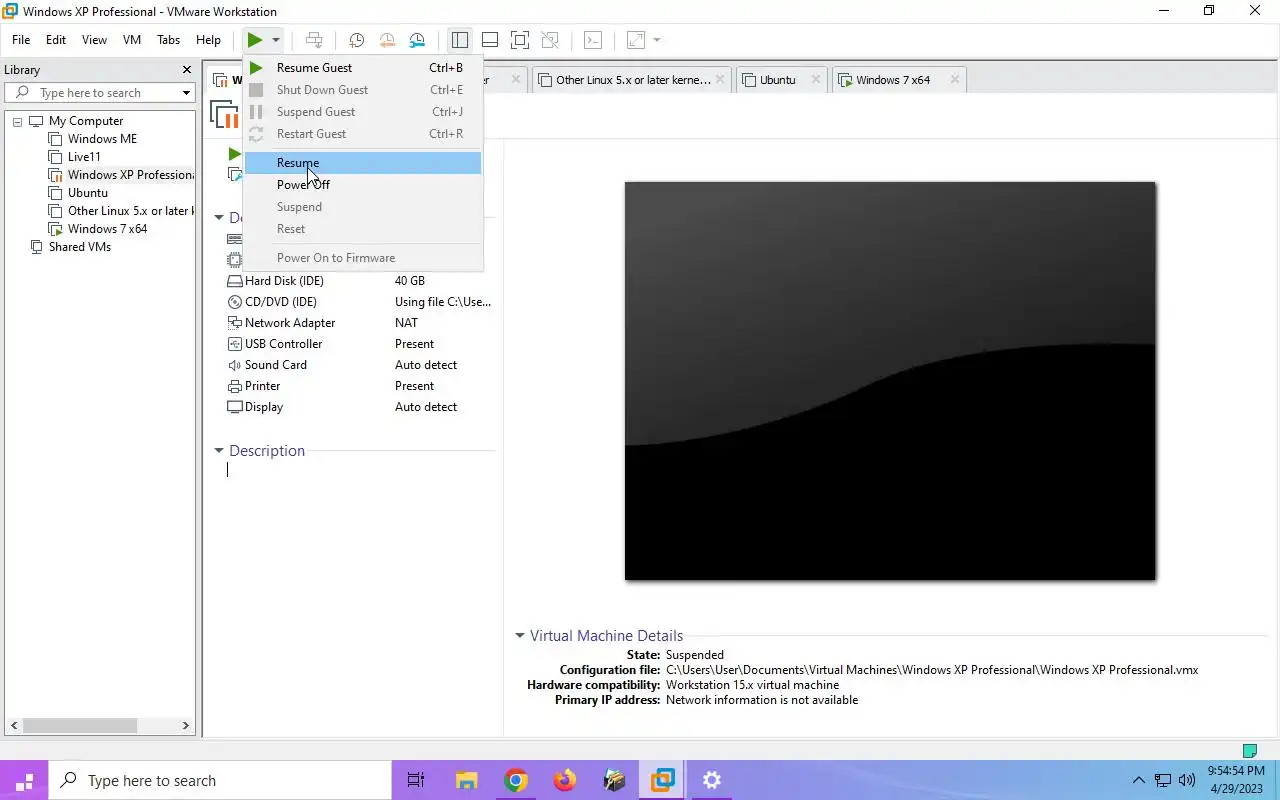
Task: Open Settings gear on the taskbar
Action: (x=711, y=781)
